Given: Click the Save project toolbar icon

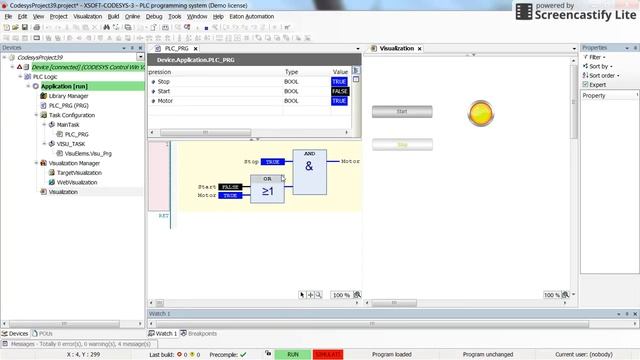Looking at the screenshot, I should [24, 27].
